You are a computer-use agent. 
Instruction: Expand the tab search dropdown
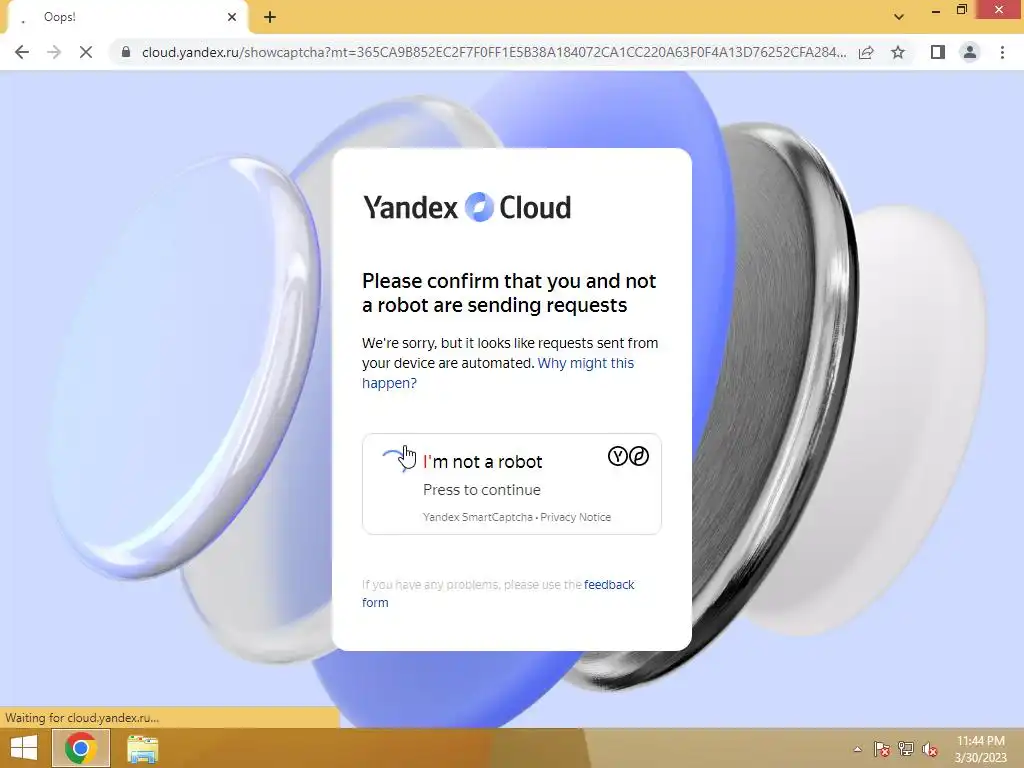tap(899, 17)
